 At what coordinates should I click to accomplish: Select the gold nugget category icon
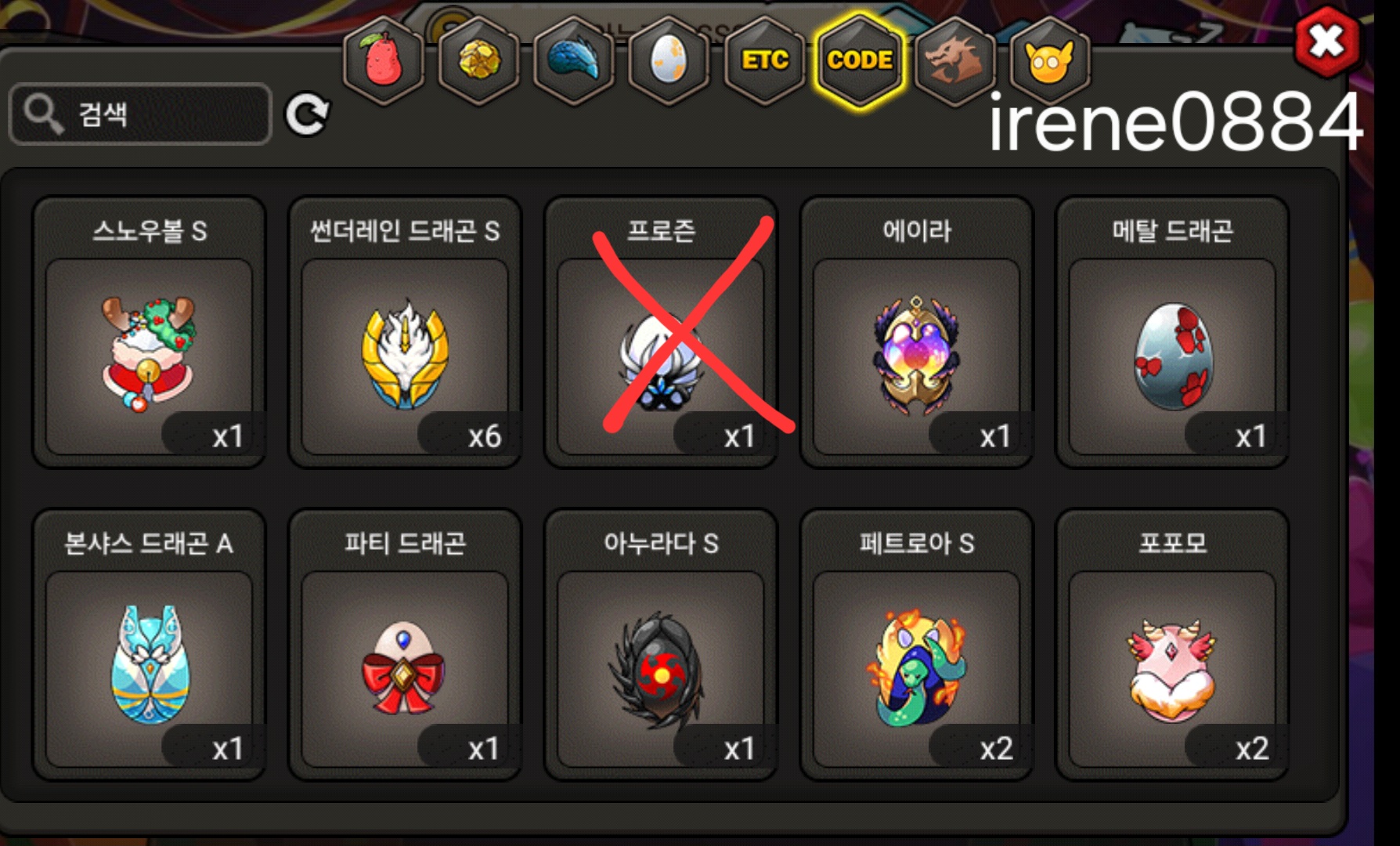pyautogui.click(x=478, y=60)
